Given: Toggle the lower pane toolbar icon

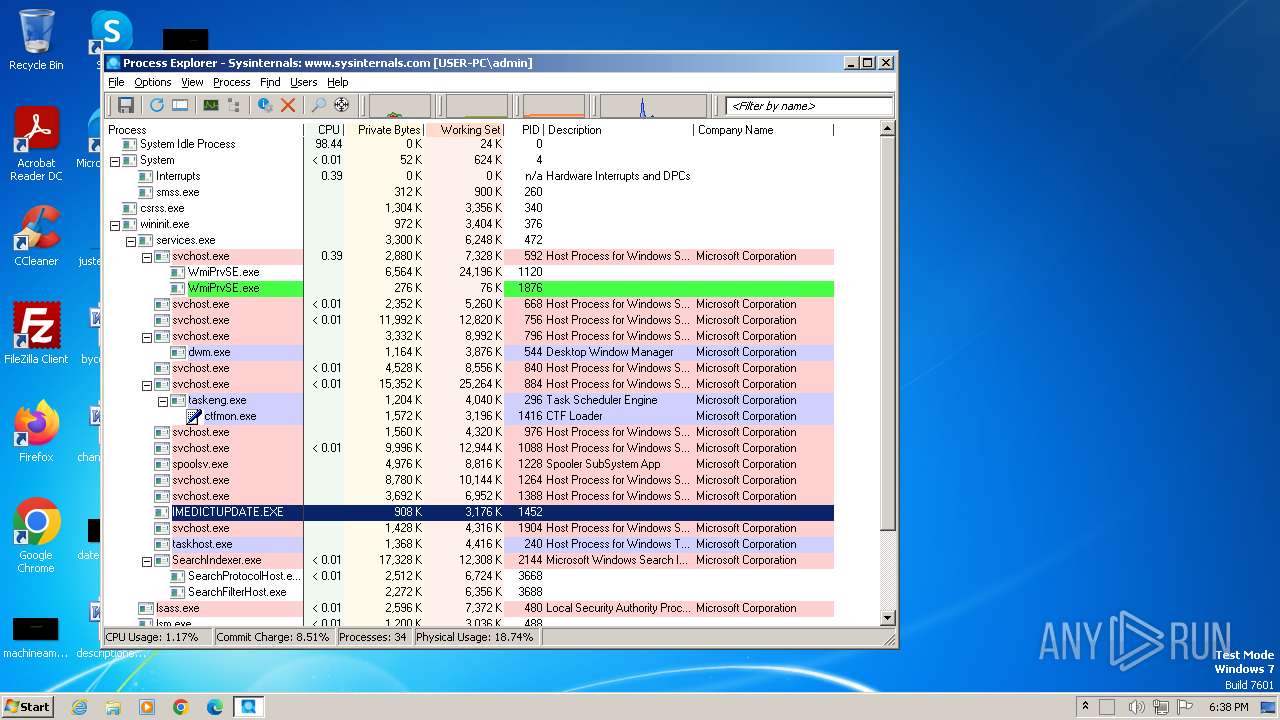Looking at the screenshot, I should point(180,105).
